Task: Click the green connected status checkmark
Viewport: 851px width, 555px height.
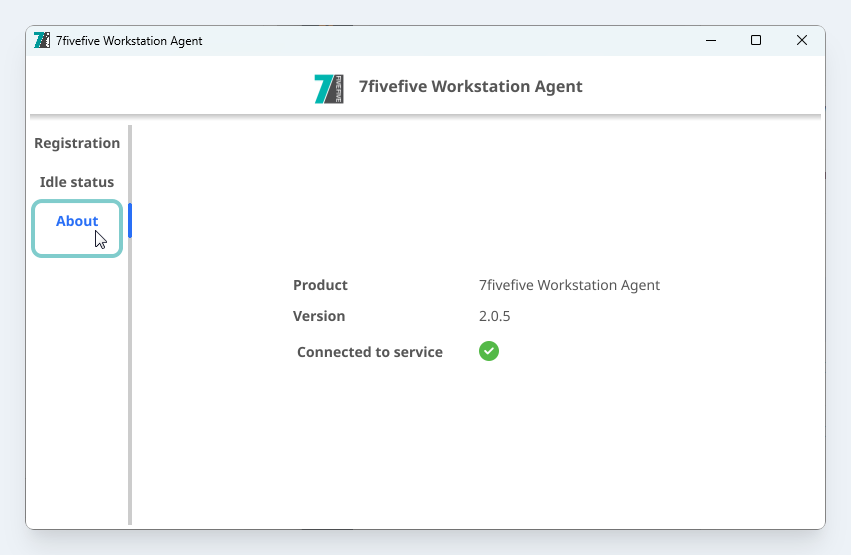Action: (x=489, y=351)
